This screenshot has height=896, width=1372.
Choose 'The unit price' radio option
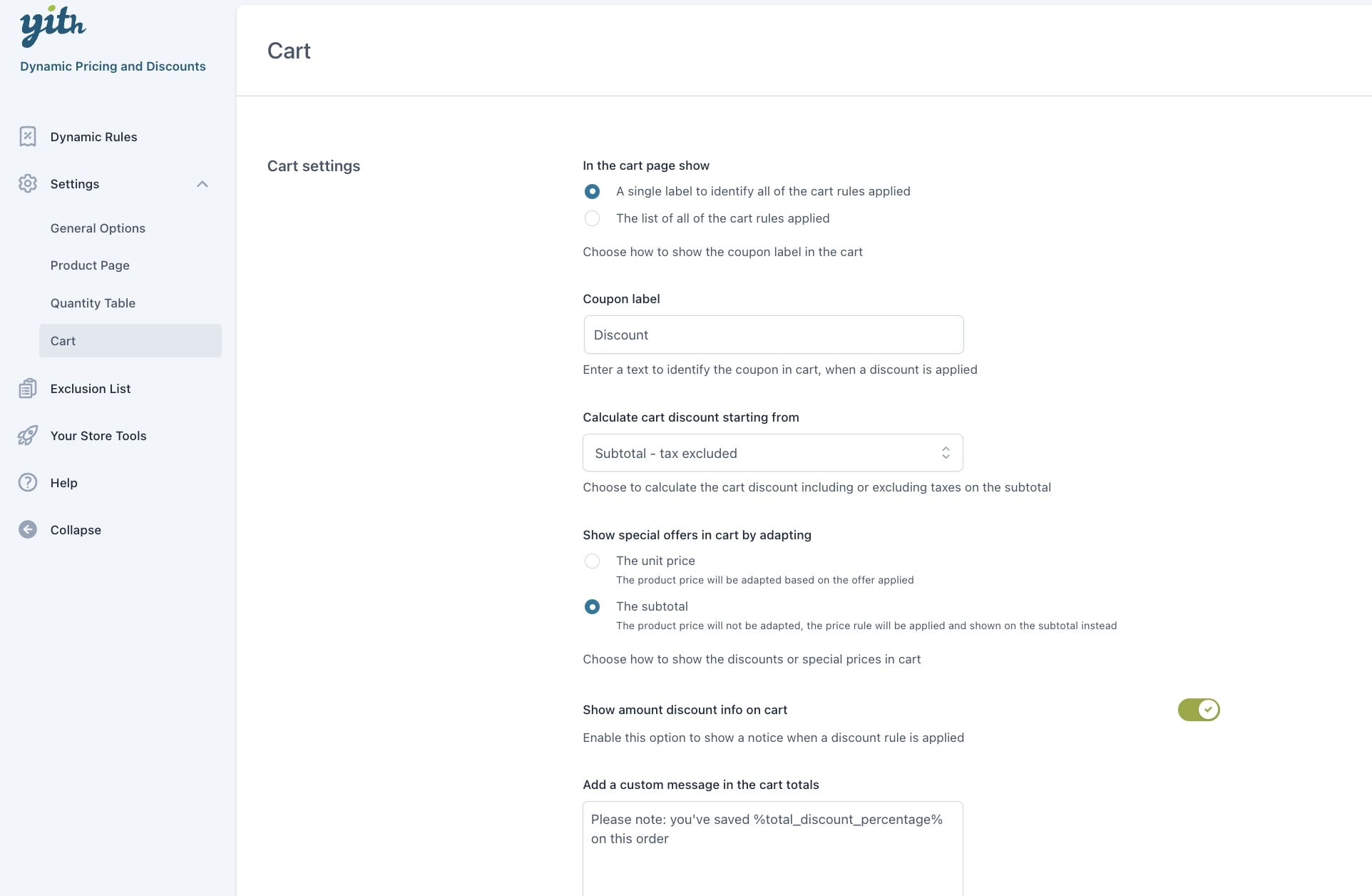click(592, 561)
